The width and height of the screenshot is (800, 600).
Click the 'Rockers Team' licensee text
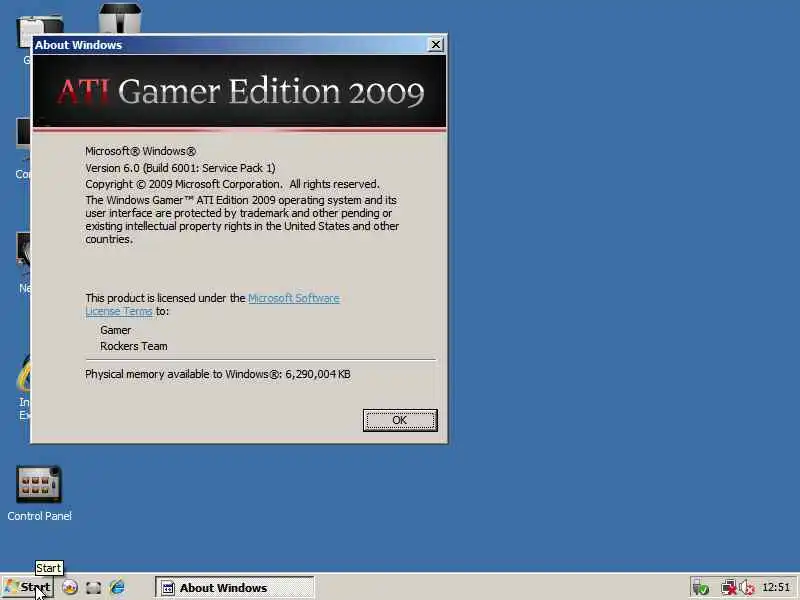pos(134,346)
